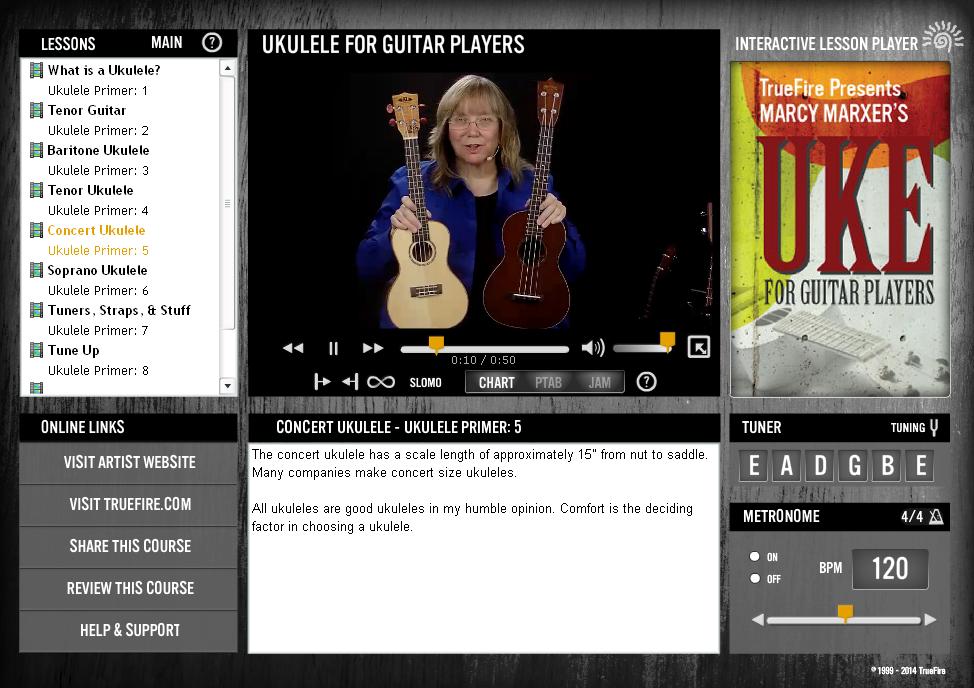
Task: Toggle fullscreen video icon
Action: 699,347
